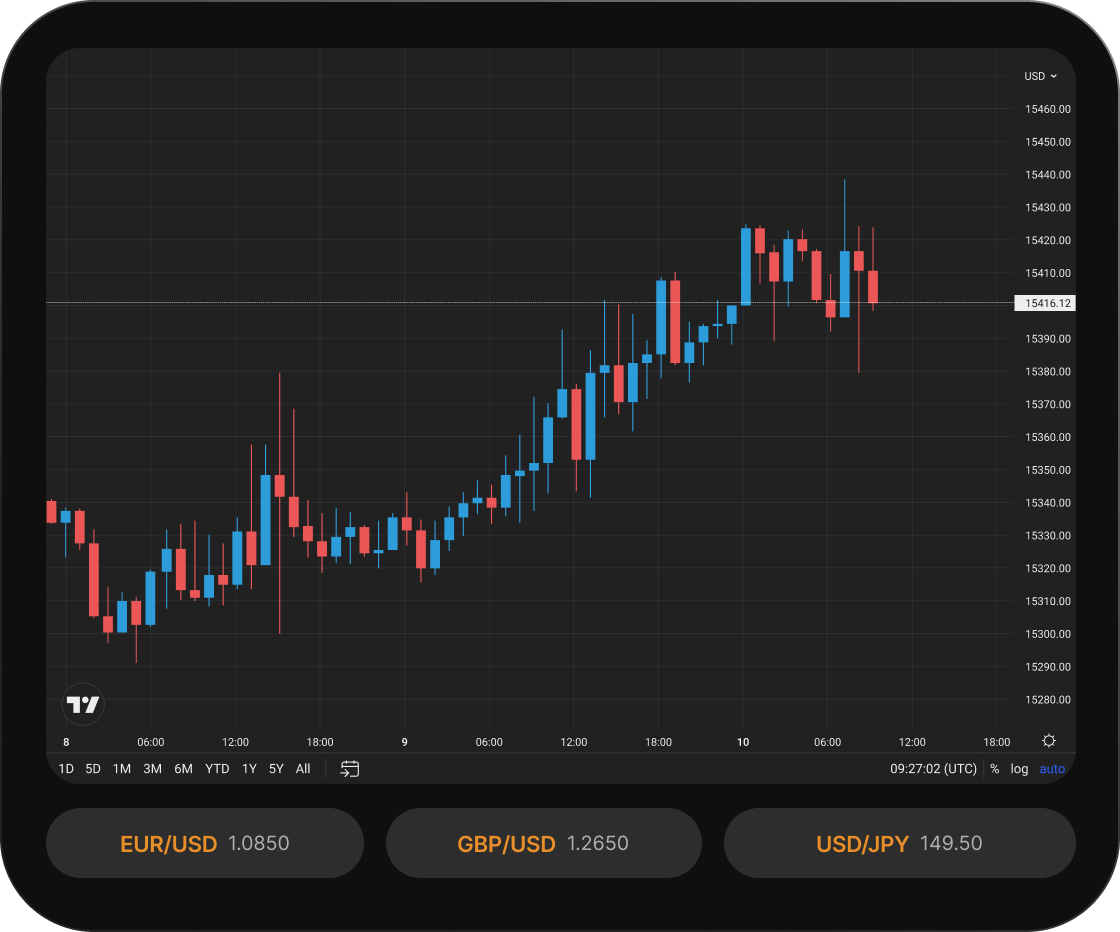Viewport: 1120px width, 932px height.
Task: Open chart settings via the gear icon
Action: click(x=1048, y=740)
